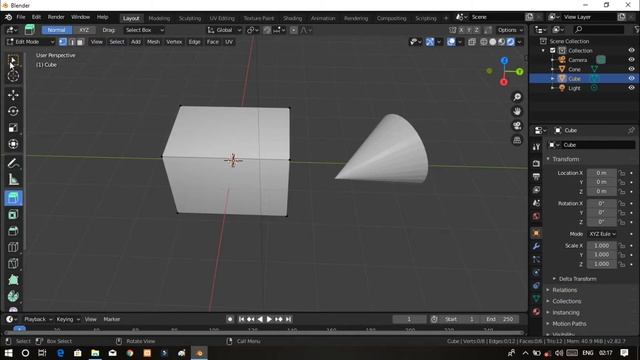Viewport: 640px width, 360px height.
Task: Select the Move tool
Action: pos(13,95)
